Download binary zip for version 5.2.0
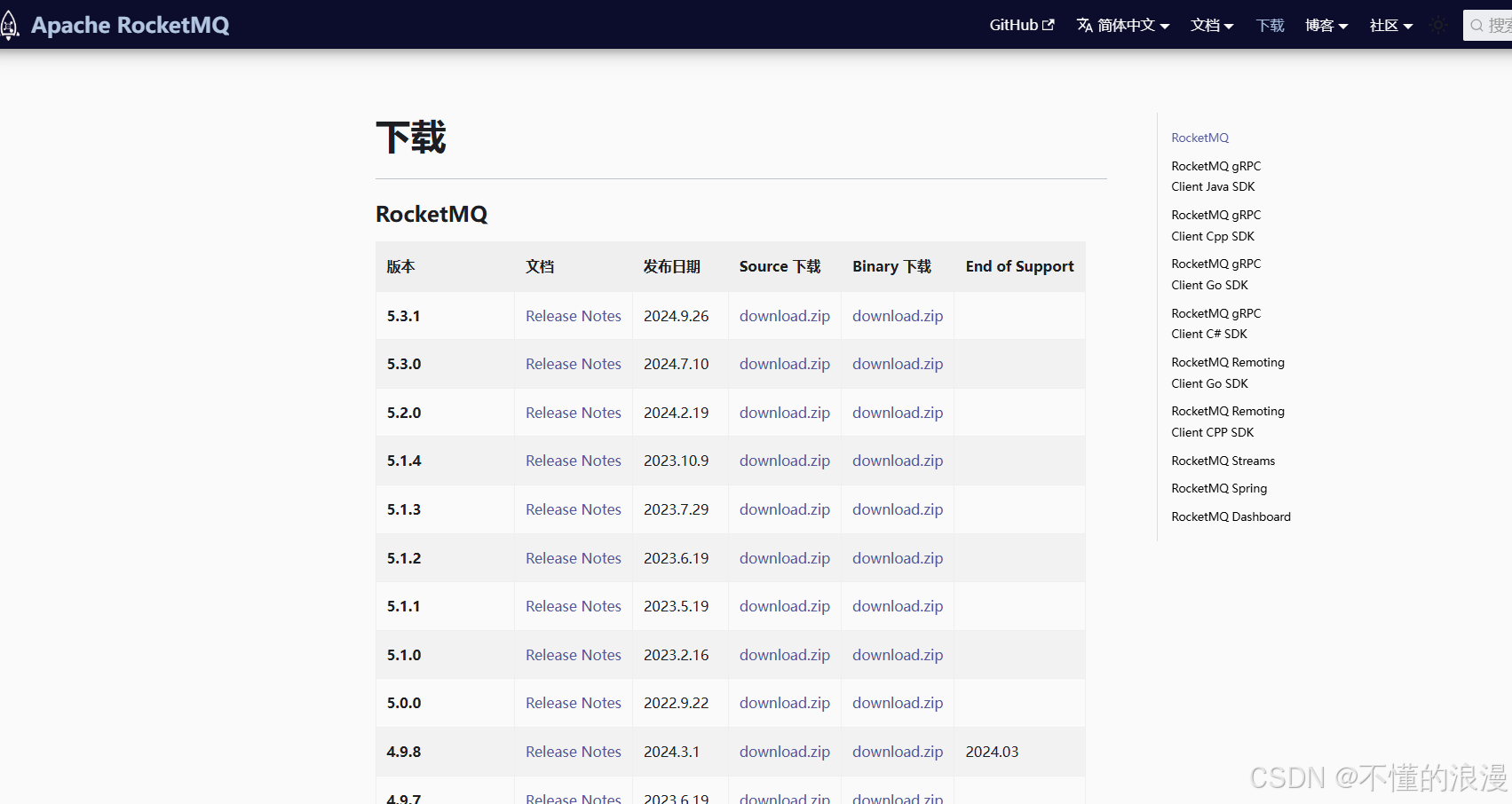The image size is (1512, 804). click(x=898, y=413)
